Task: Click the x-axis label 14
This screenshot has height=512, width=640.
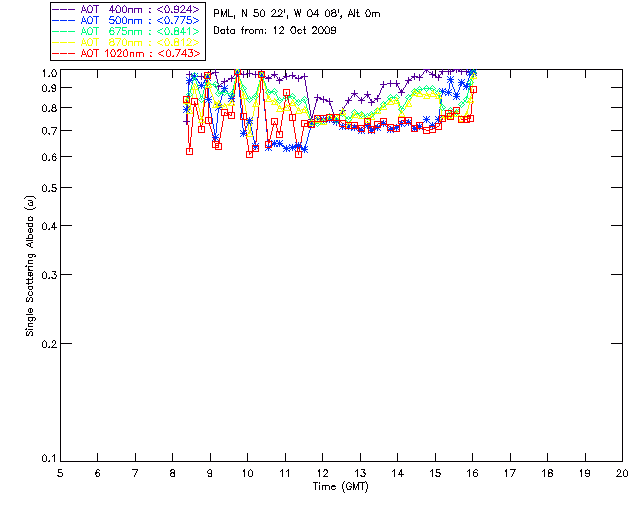Action: click(x=398, y=473)
